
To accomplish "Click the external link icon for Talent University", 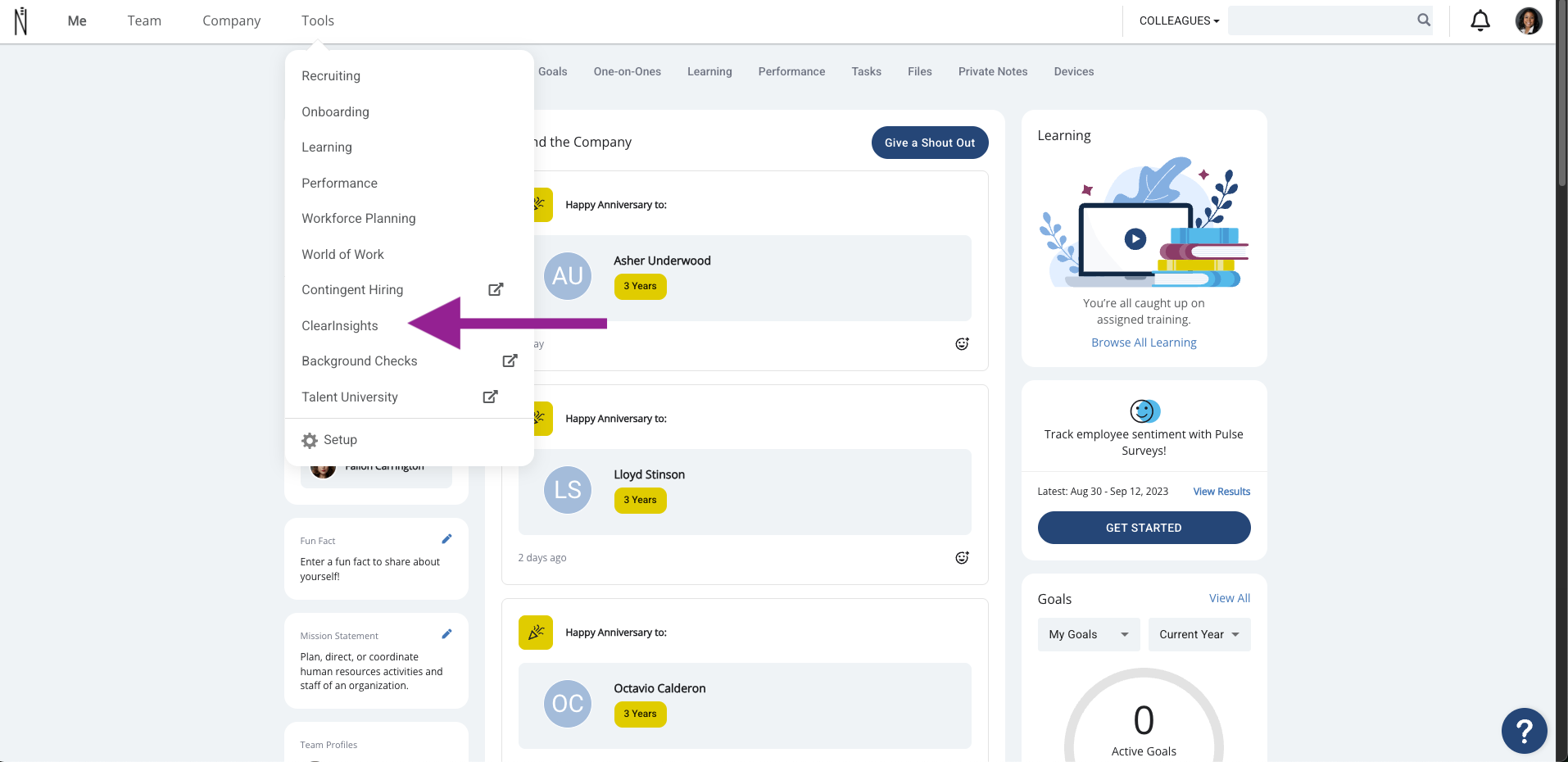I will tap(490, 397).
